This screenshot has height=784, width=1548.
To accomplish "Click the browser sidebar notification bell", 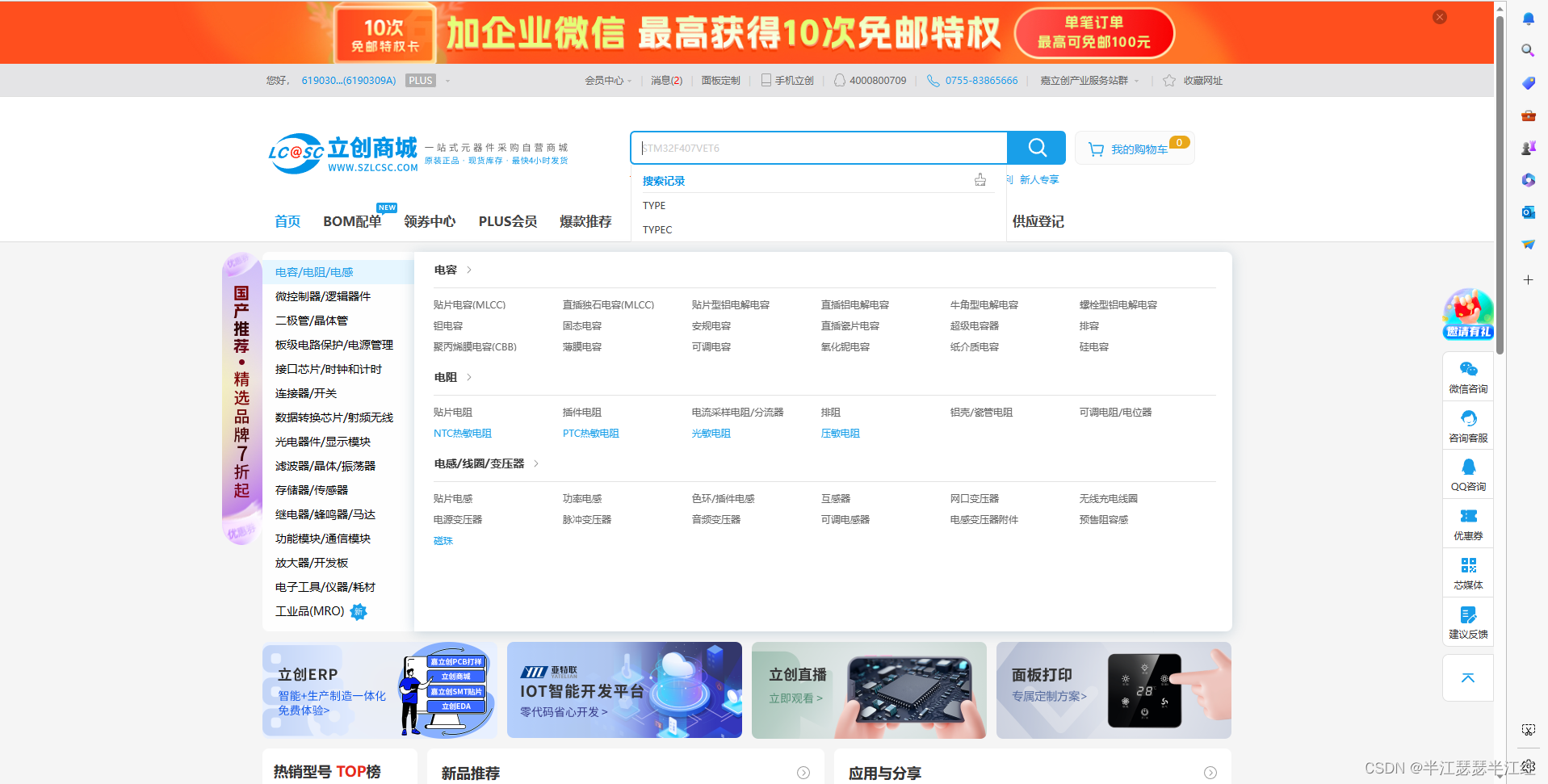I will tap(1528, 18).
